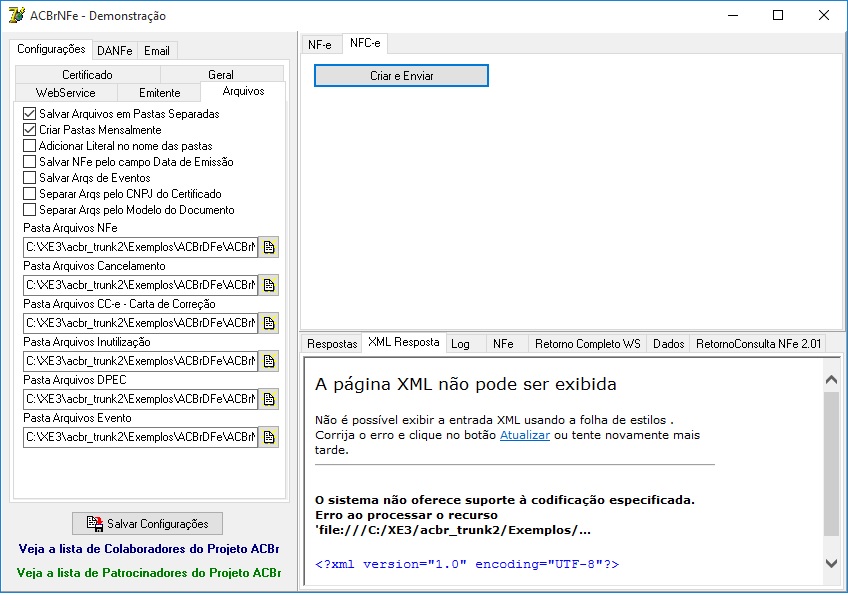Click the XML panel vertical scrollbar thumb
The height and width of the screenshot is (616, 848).
pos(832,464)
